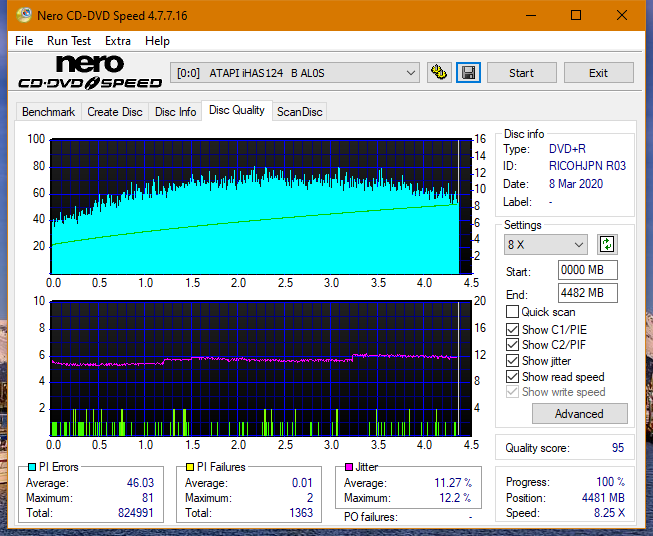Click the cyan PI Errors color swatch

click(x=32, y=467)
